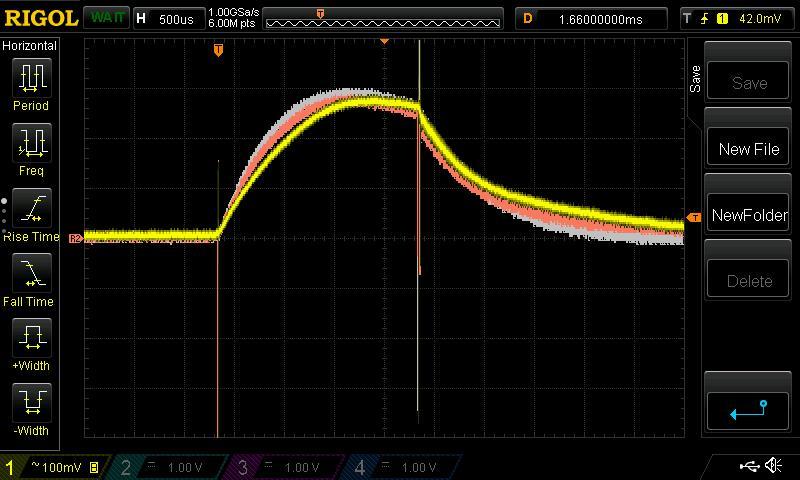800x480 pixels.
Task: Choose the Fall Time measurement icon
Action: point(31,273)
